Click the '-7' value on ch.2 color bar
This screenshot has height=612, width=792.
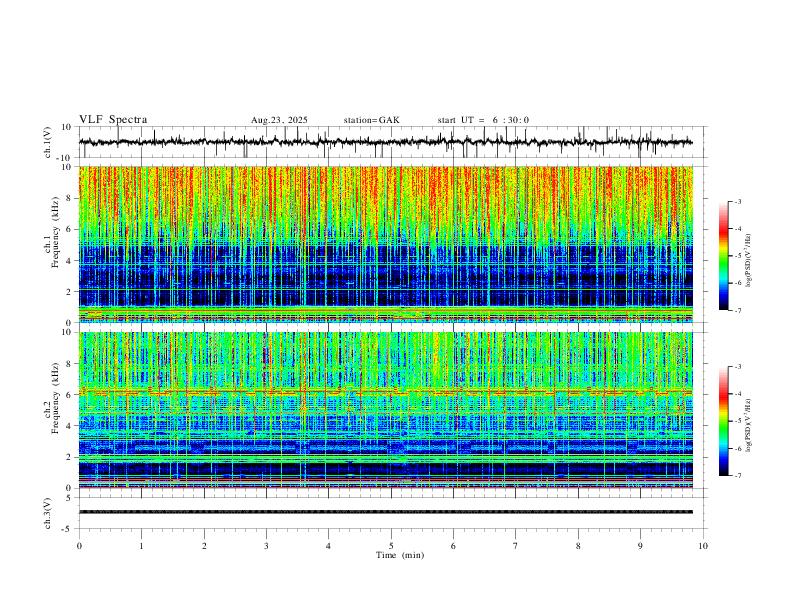737,476
